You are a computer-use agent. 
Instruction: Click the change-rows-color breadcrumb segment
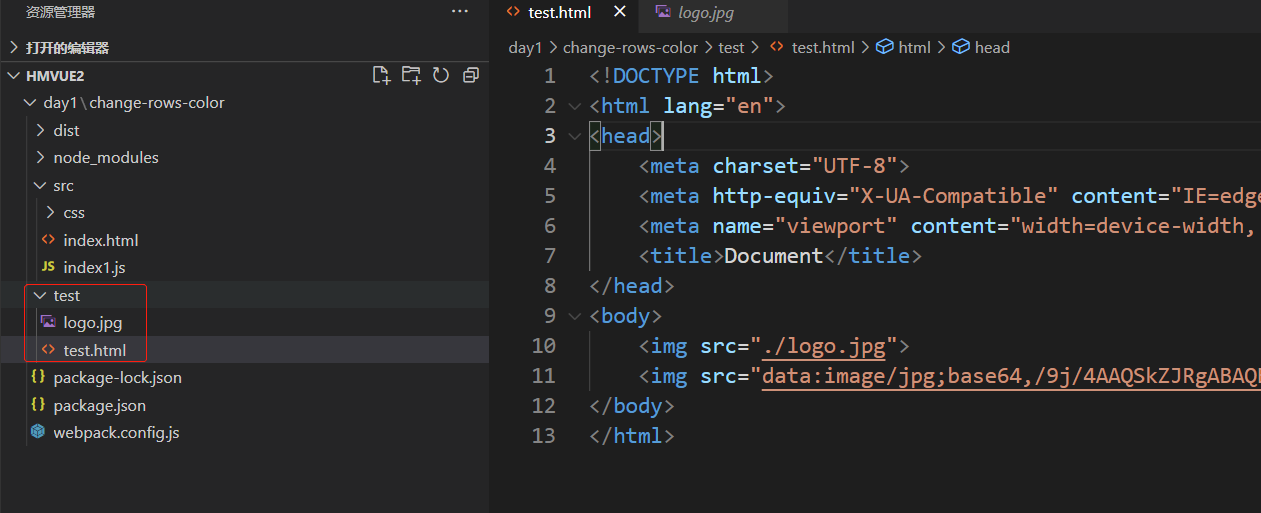pyautogui.click(x=631, y=47)
